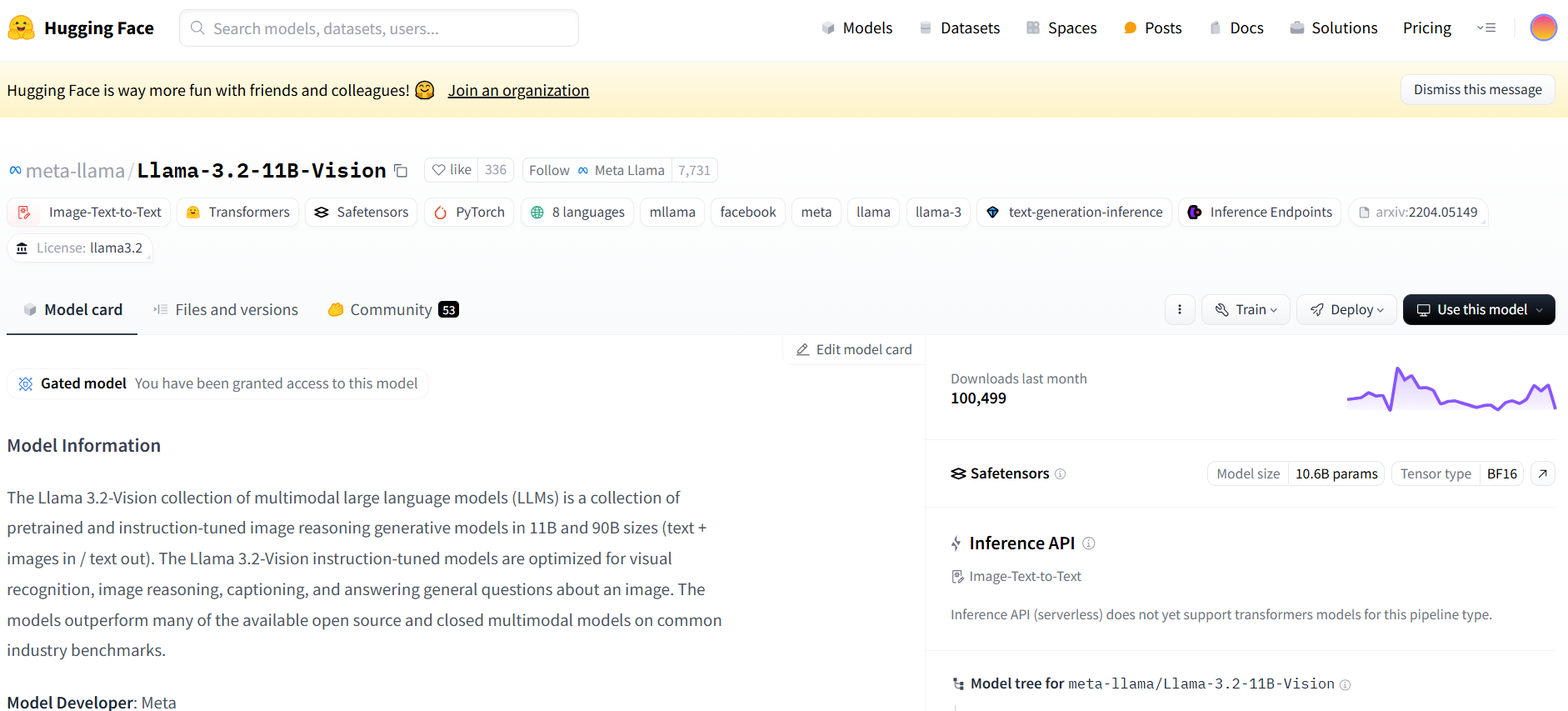Click the Model tree branch icon
Viewport: 1568px width, 711px height.
click(x=958, y=683)
